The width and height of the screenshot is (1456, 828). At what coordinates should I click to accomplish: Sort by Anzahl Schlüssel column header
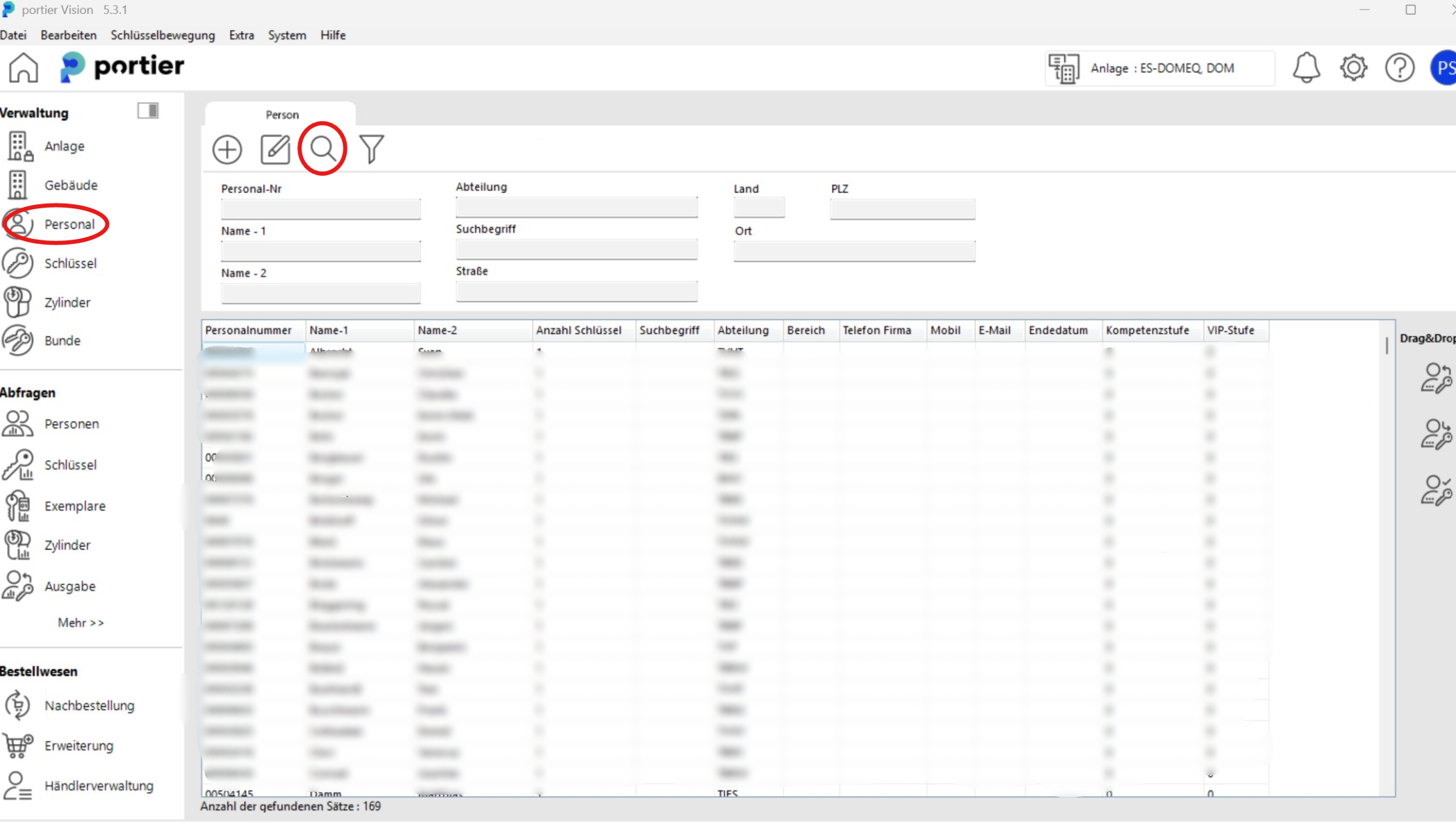tap(578, 330)
